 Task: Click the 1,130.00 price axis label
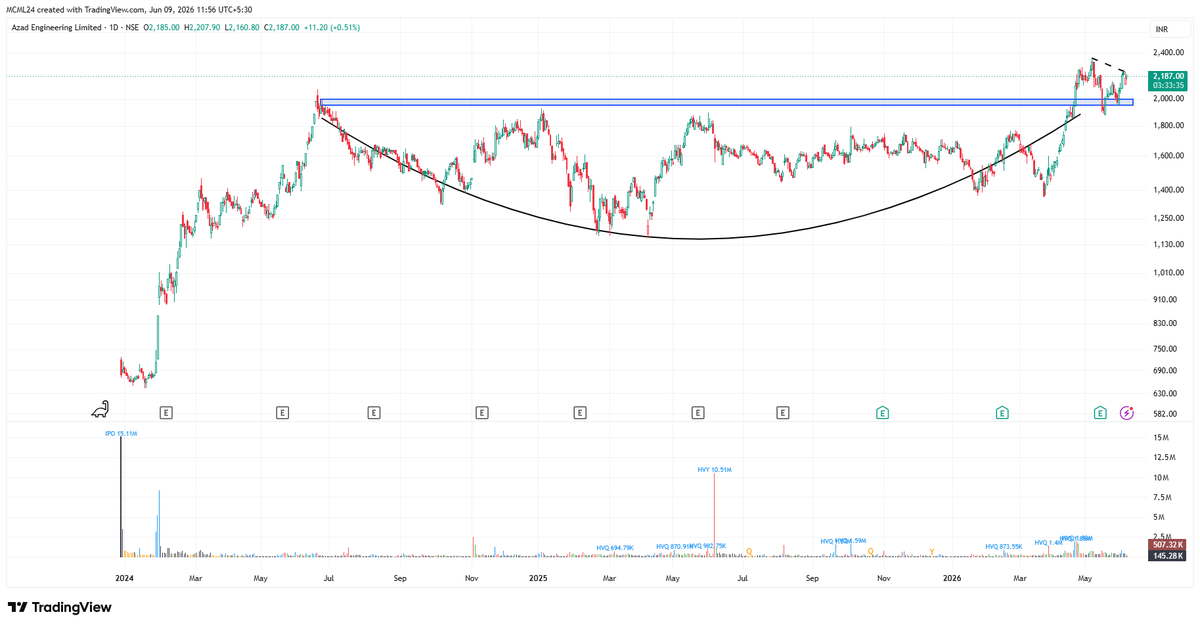click(x=1167, y=244)
